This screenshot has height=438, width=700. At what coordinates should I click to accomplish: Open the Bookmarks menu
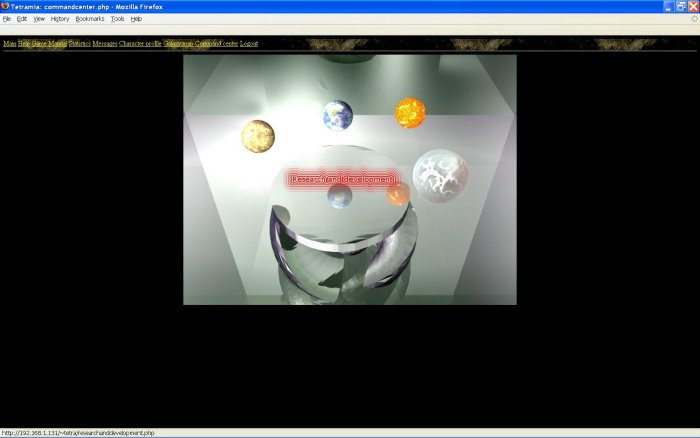[90, 19]
